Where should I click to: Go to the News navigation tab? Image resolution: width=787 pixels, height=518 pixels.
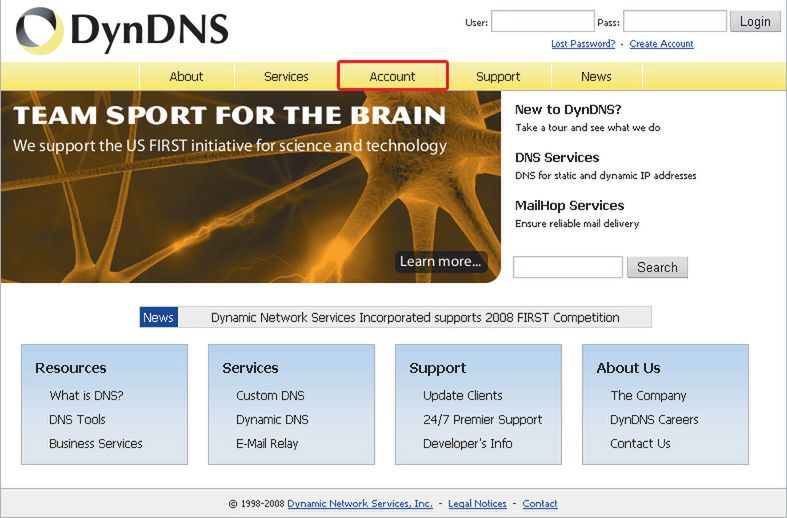coord(596,76)
